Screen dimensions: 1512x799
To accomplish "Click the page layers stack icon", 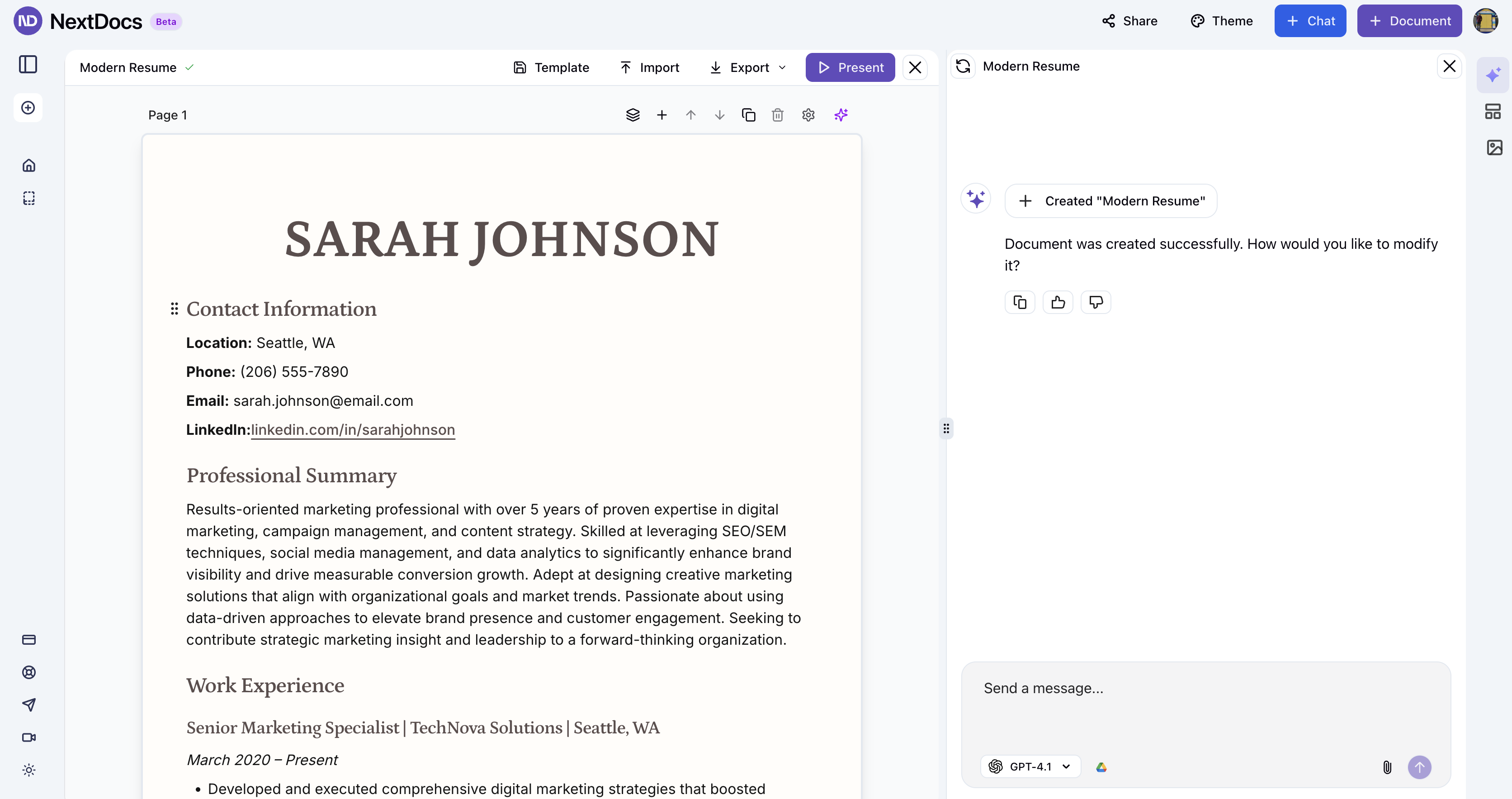I will click(633, 115).
